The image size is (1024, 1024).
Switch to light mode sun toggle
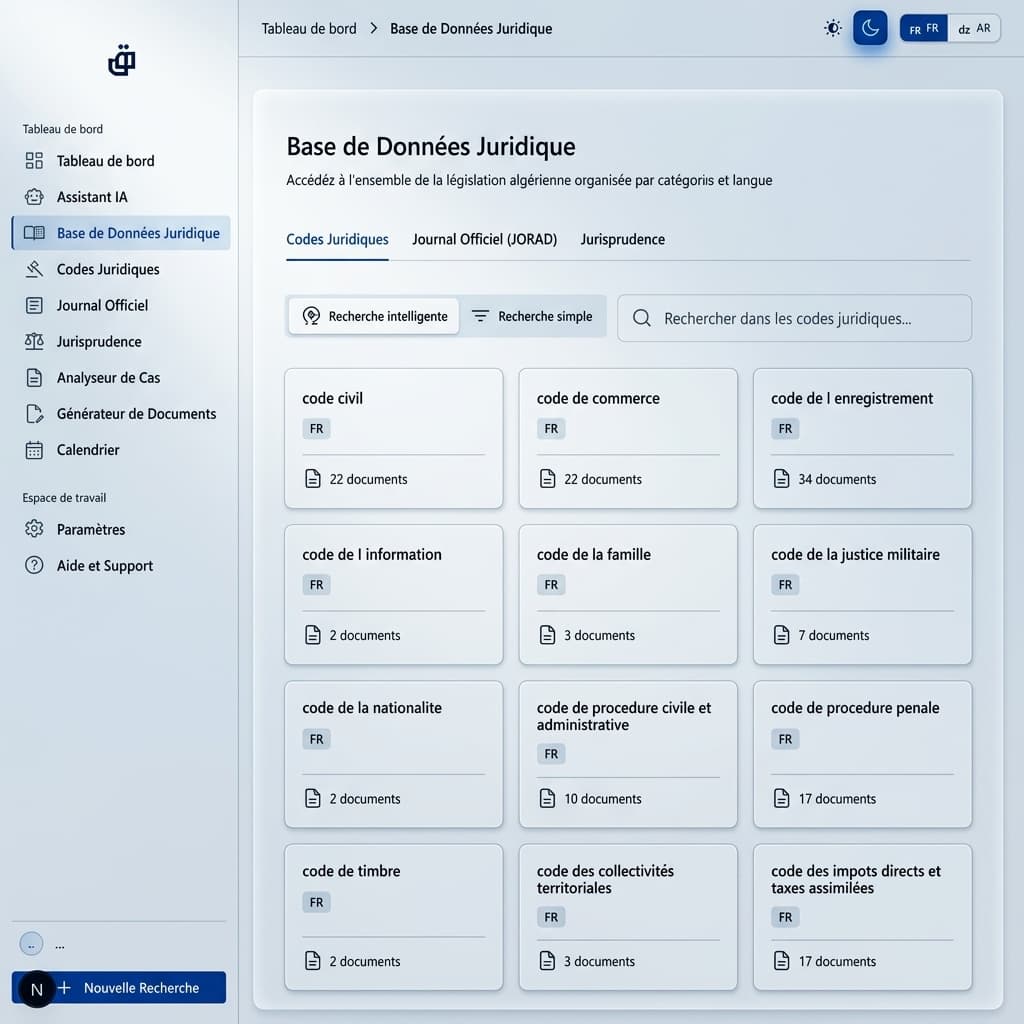click(x=833, y=28)
